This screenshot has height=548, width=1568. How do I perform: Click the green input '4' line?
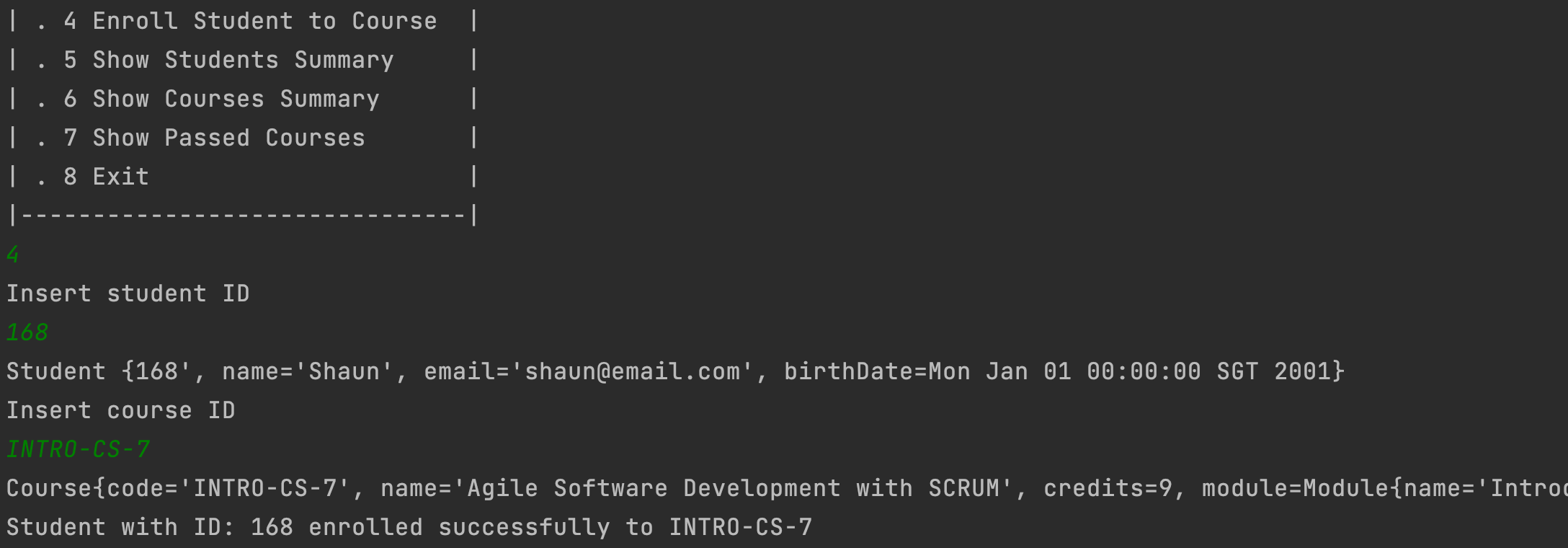(13, 255)
